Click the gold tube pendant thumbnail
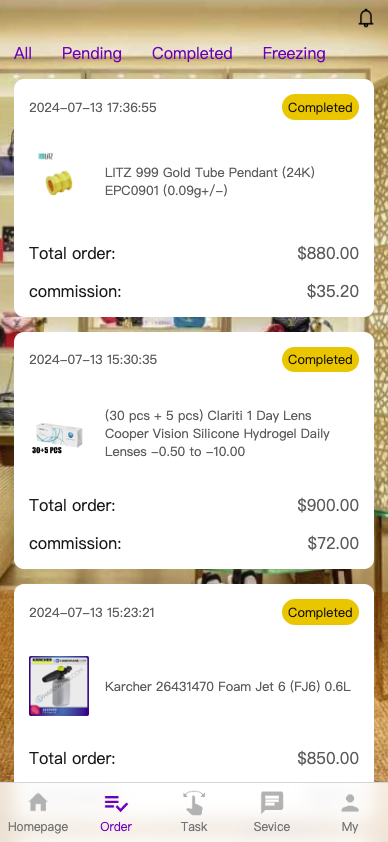 pos(59,181)
